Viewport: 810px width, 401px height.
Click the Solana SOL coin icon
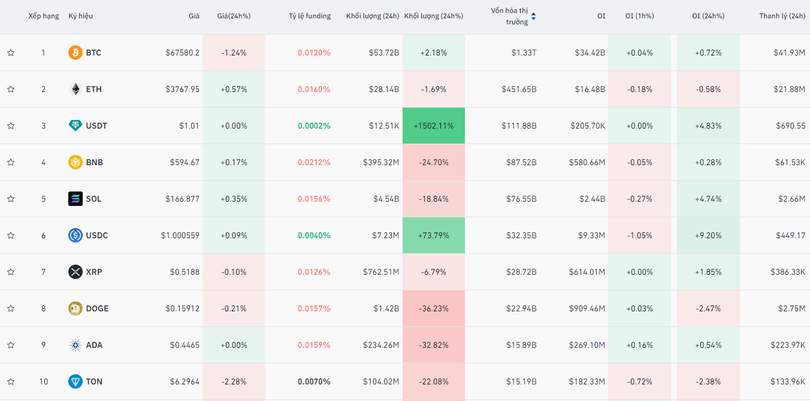[75, 199]
